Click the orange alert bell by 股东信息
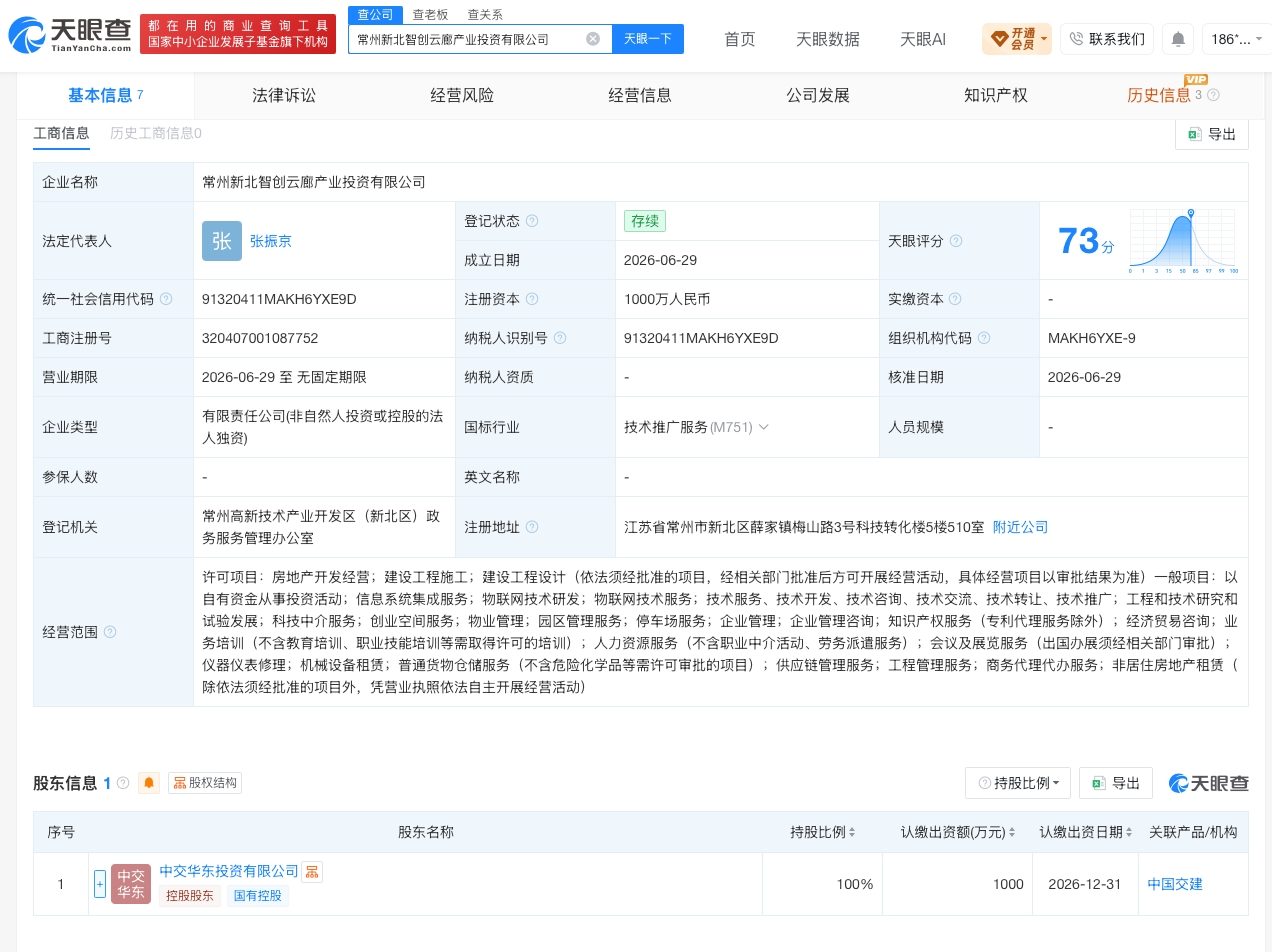 coord(149,783)
